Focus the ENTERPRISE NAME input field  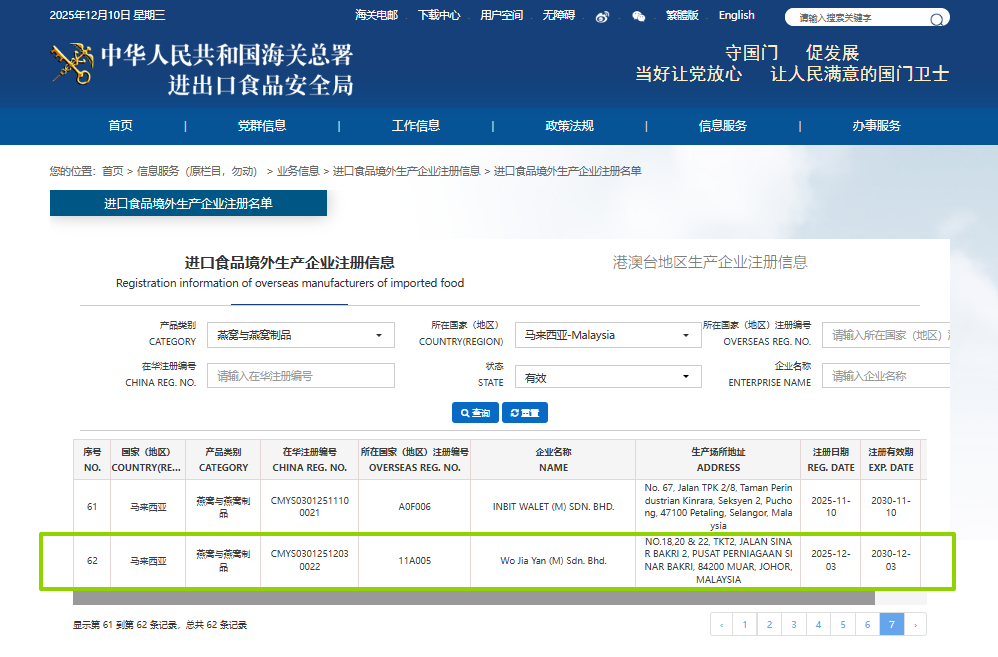[885, 376]
